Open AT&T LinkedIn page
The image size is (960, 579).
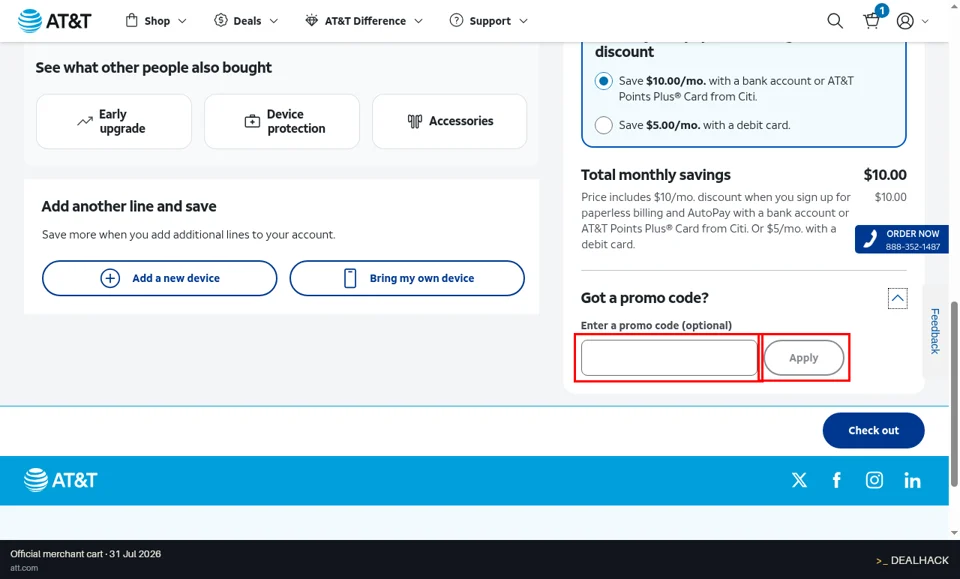[912, 480]
